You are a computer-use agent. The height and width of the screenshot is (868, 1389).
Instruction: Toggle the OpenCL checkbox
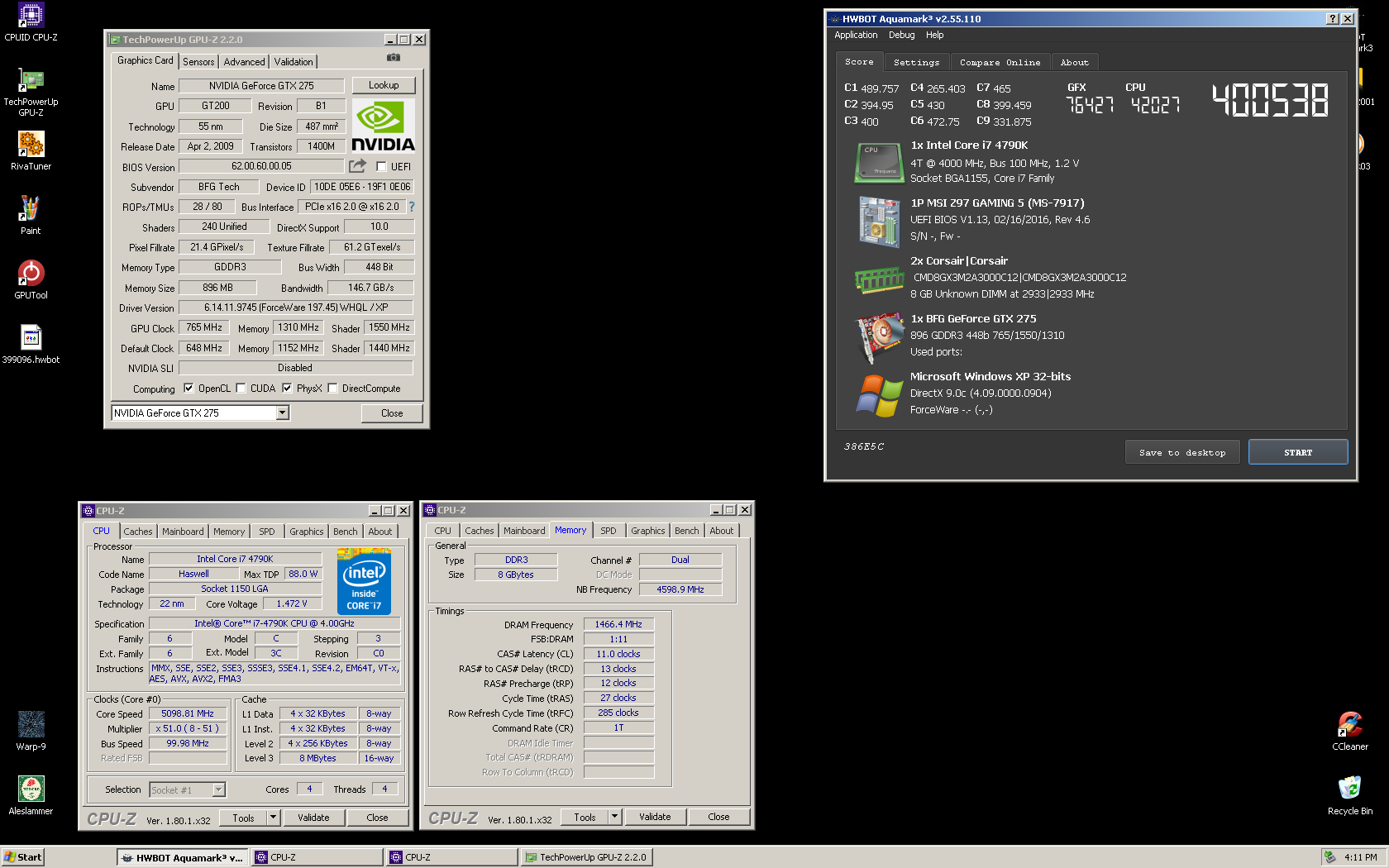[189, 388]
